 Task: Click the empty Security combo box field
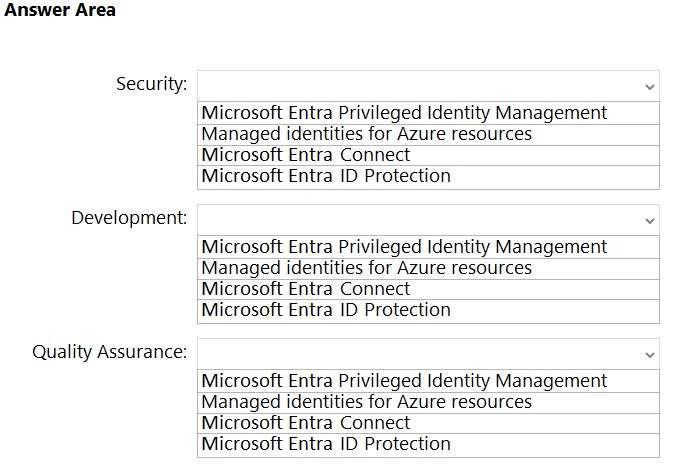tap(420, 85)
